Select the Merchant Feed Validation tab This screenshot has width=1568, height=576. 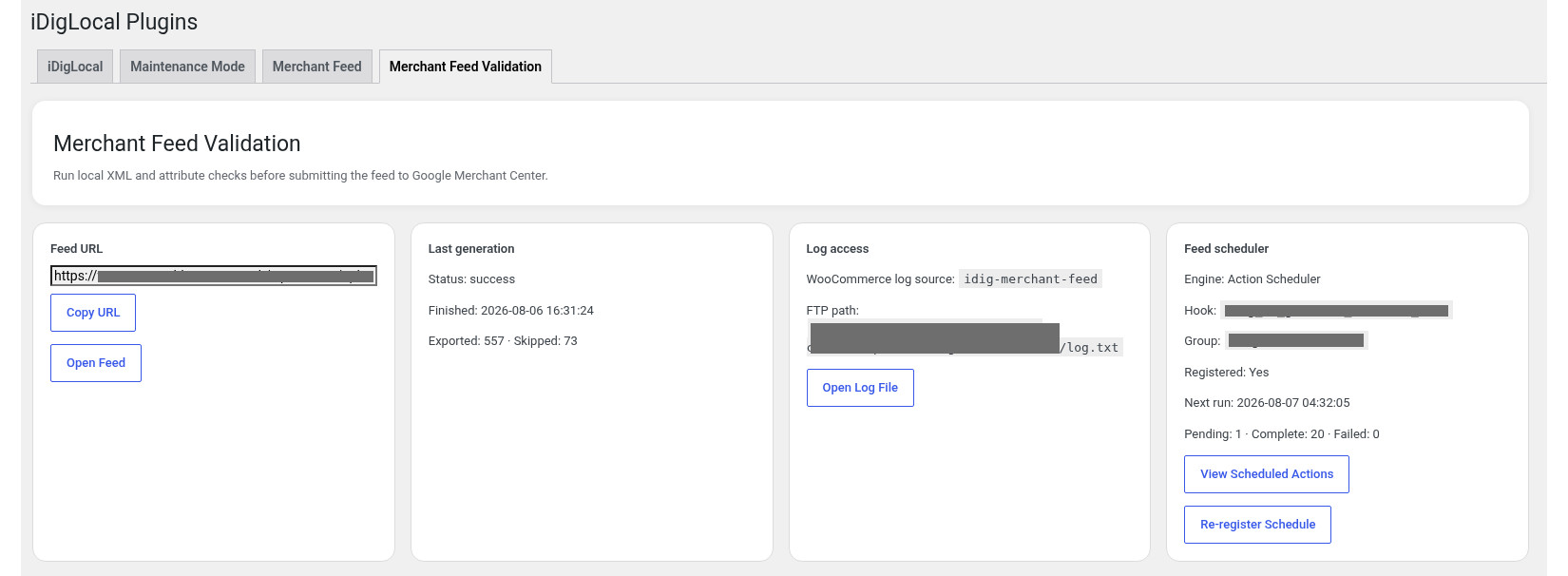click(x=466, y=67)
